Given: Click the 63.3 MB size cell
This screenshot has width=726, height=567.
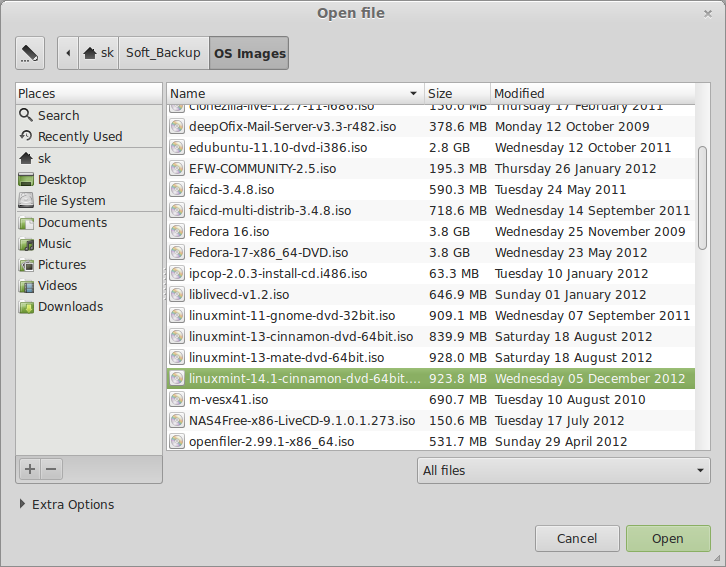Looking at the screenshot, I should pos(454,274).
